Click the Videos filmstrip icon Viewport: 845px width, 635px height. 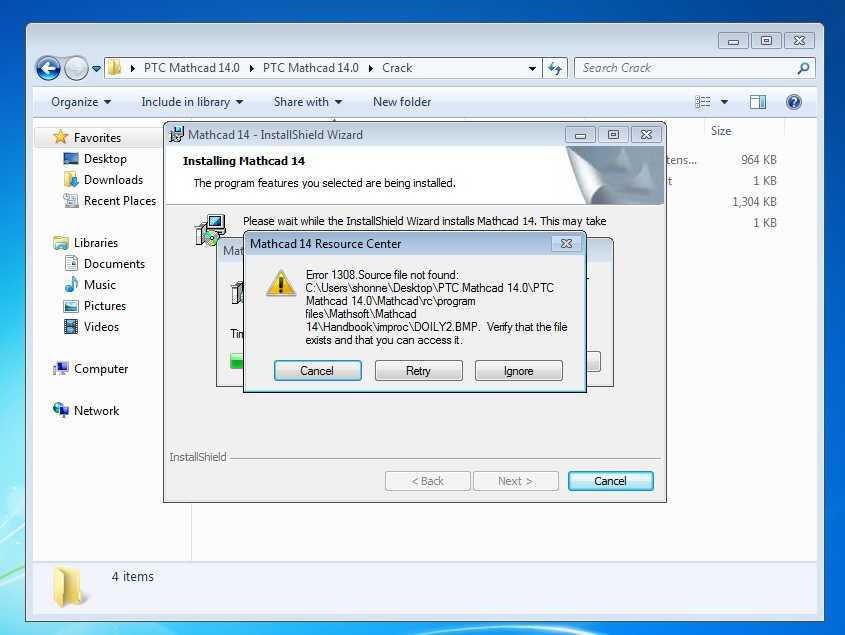[x=71, y=327]
